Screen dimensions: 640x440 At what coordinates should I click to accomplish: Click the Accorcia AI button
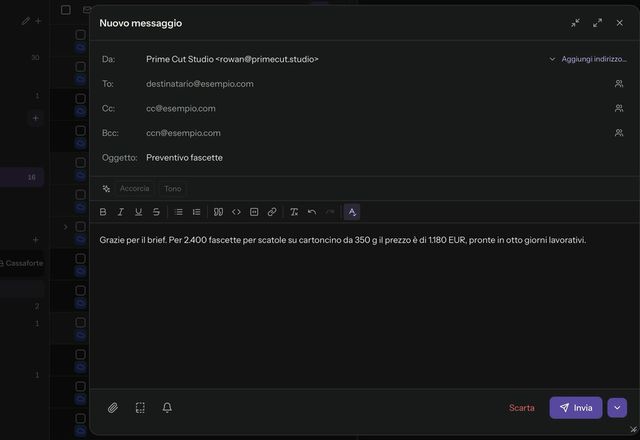tap(134, 189)
